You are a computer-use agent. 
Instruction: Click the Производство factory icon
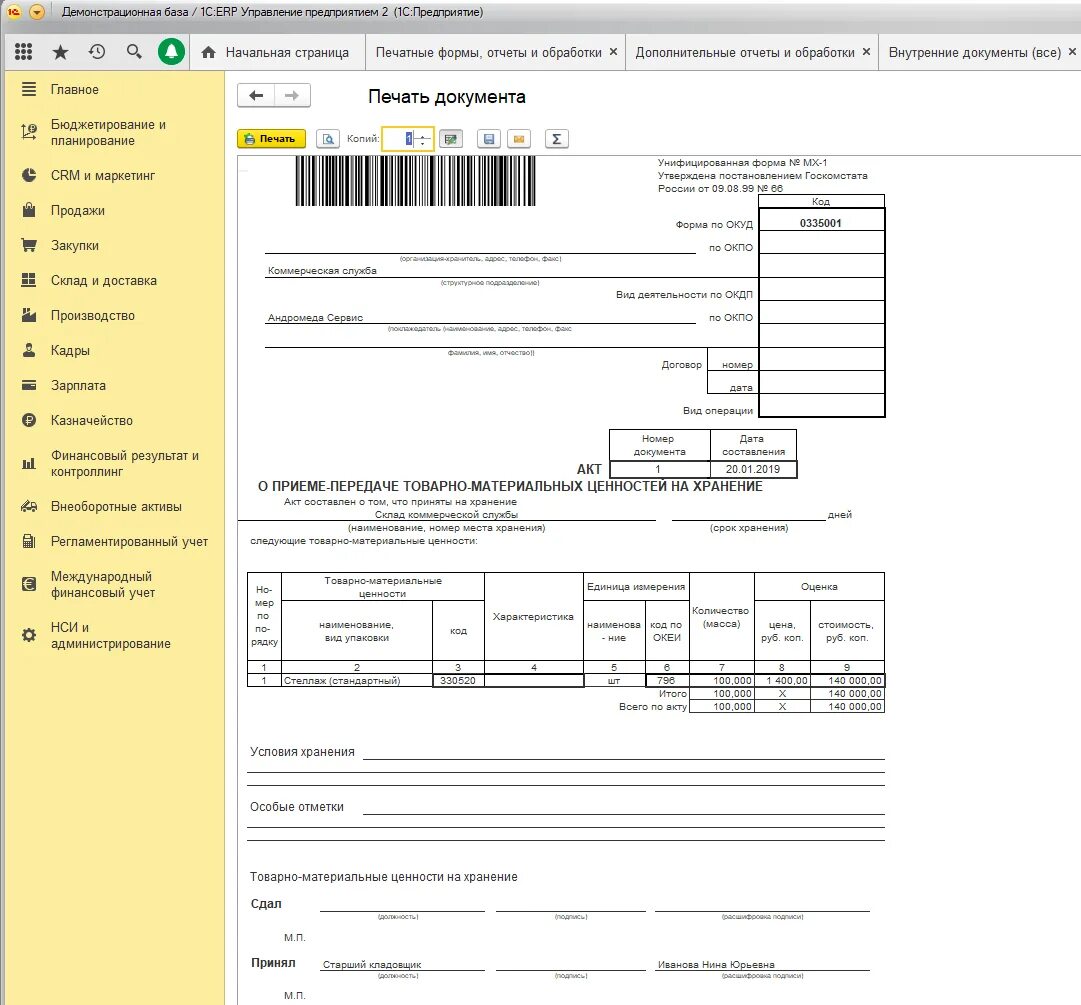29,315
